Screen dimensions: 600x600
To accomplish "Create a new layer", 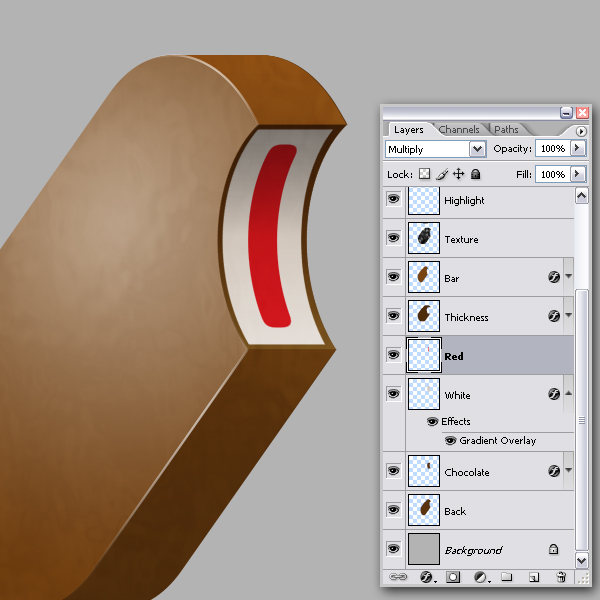I will (x=534, y=577).
